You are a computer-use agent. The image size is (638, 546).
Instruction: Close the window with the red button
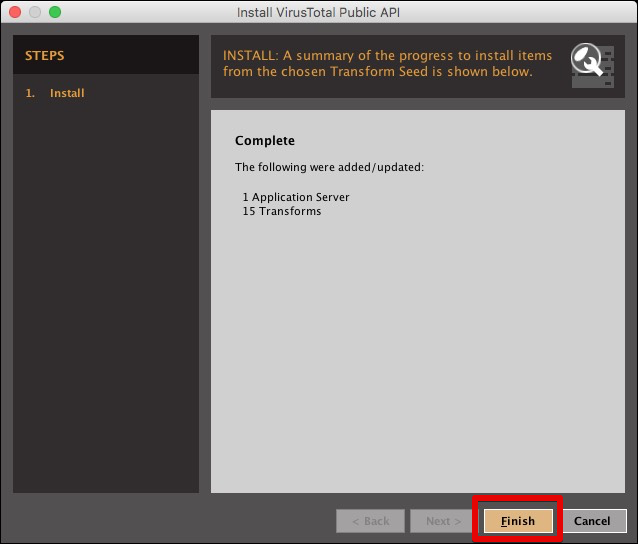[x=15, y=13]
